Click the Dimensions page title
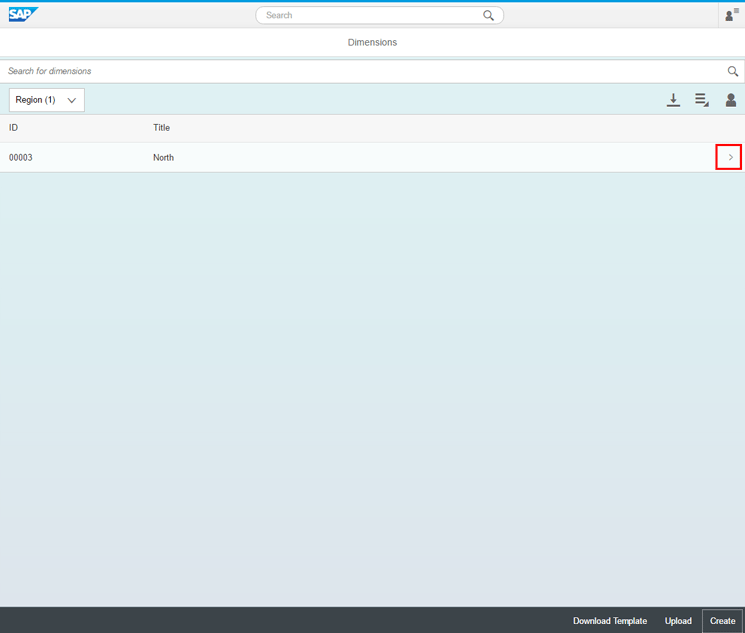 (x=372, y=43)
